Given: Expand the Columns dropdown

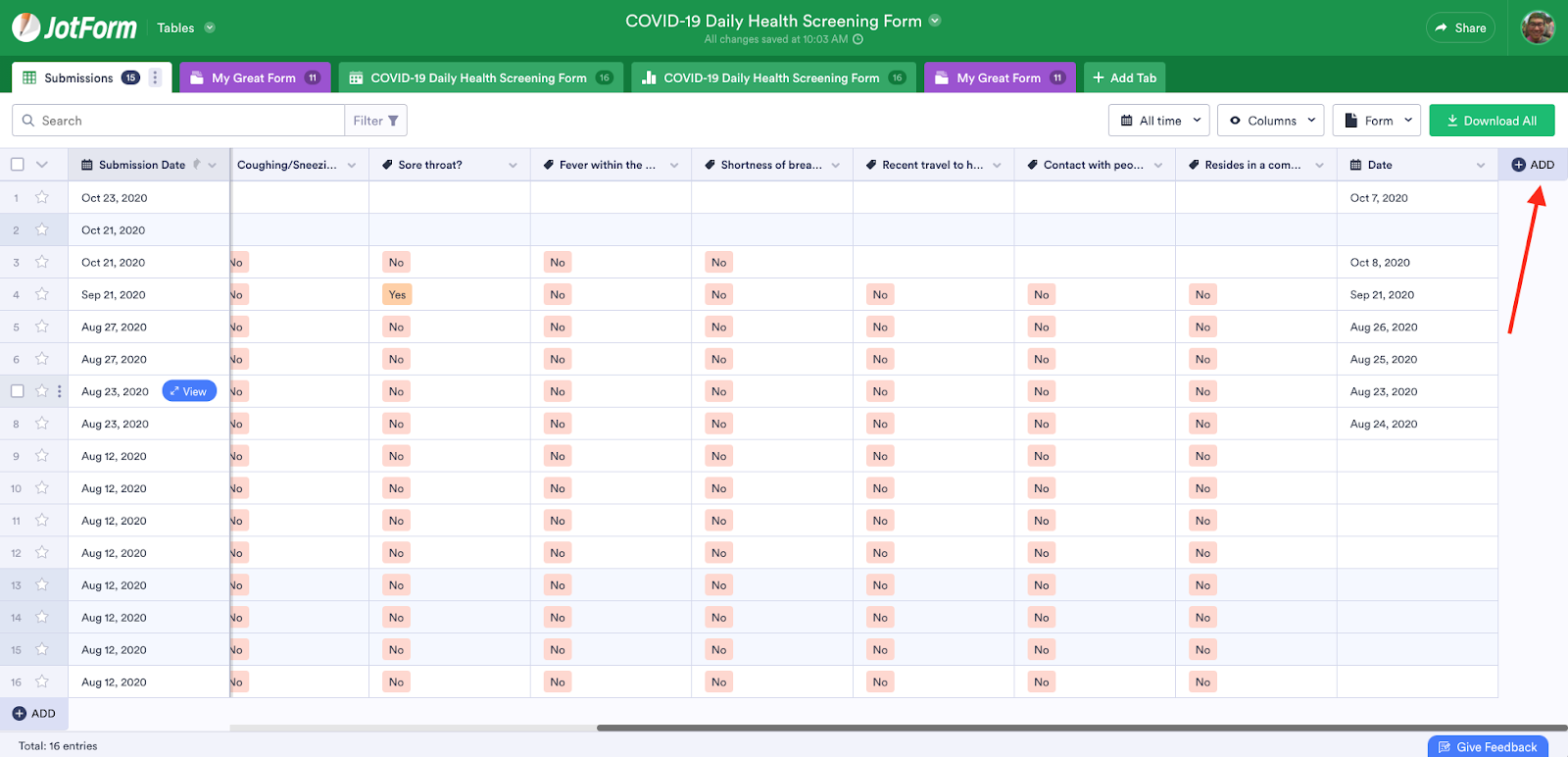Looking at the screenshot, I should click(x=1271, y=121).
